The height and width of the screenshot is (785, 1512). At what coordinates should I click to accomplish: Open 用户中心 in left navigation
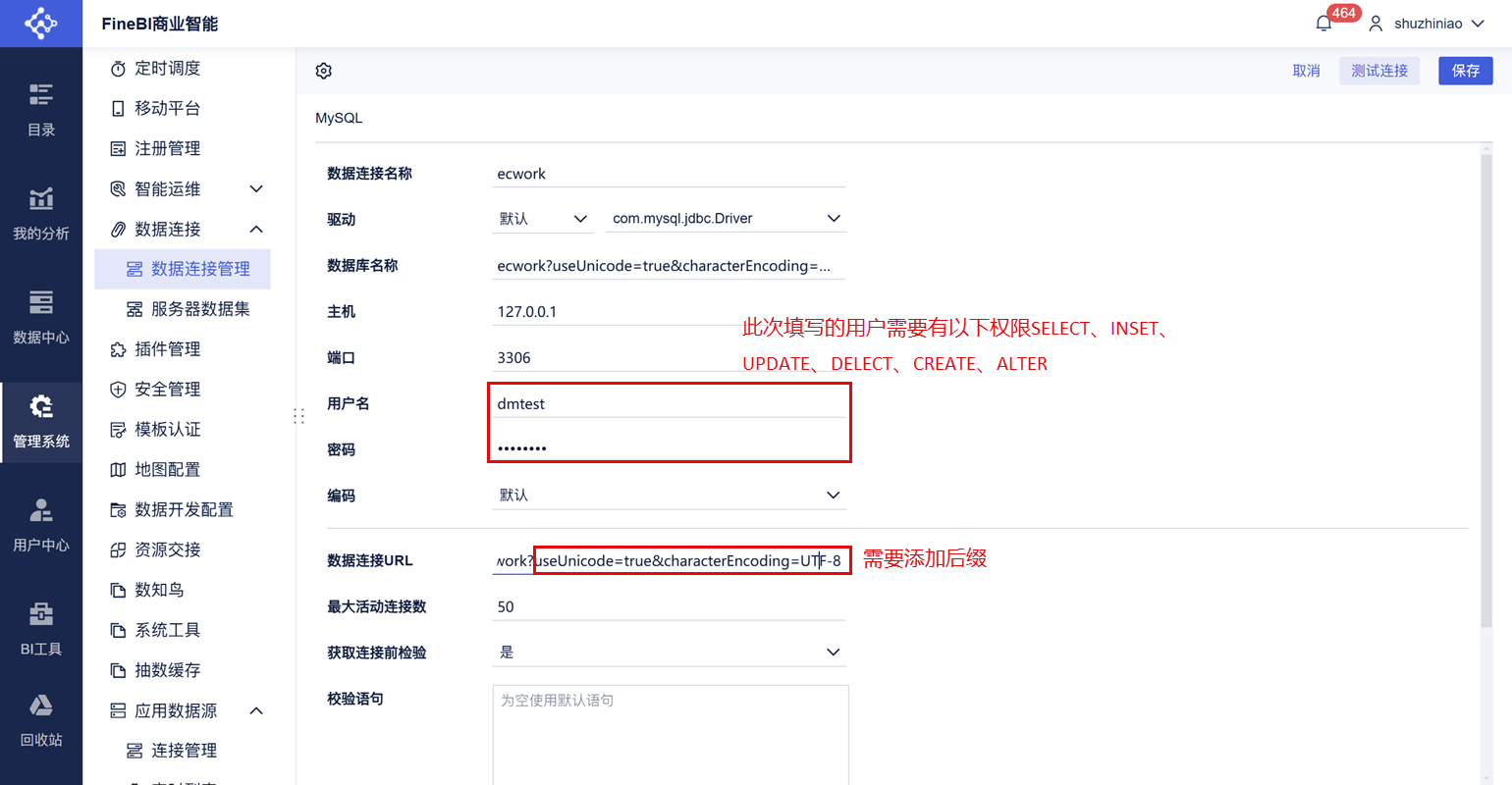pos(41,526)
